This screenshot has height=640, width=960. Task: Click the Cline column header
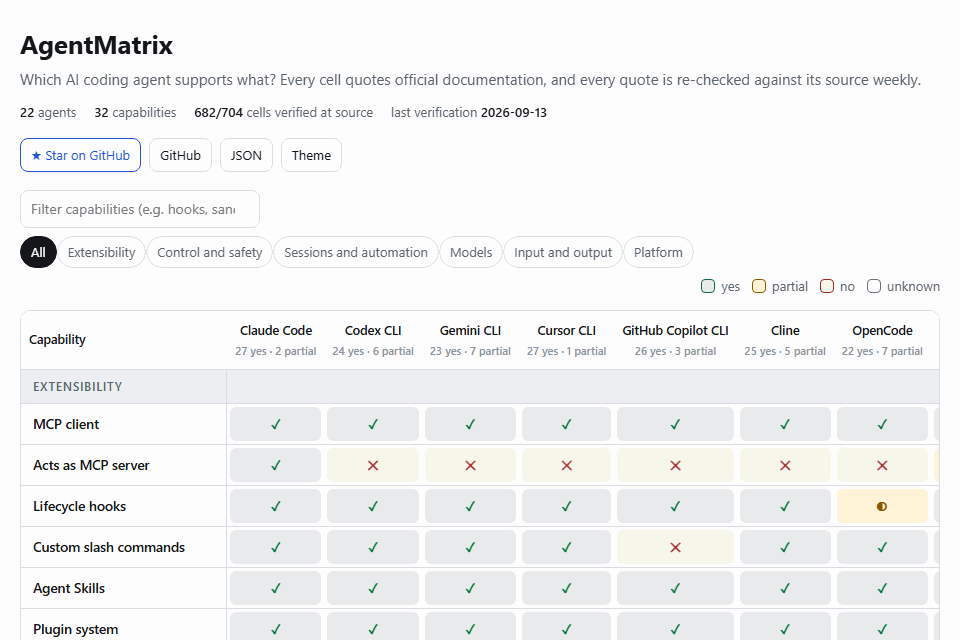tap(785, 340)
